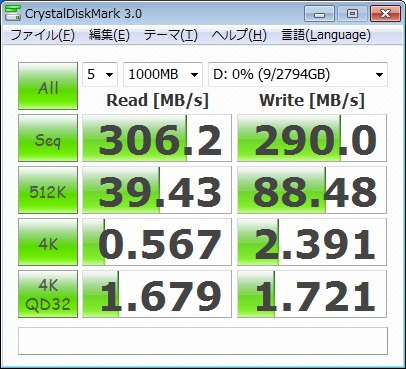Screen dimensions: 406x369
Task: Click the 4K read result 0.567
Action: (x=157, y=242)
